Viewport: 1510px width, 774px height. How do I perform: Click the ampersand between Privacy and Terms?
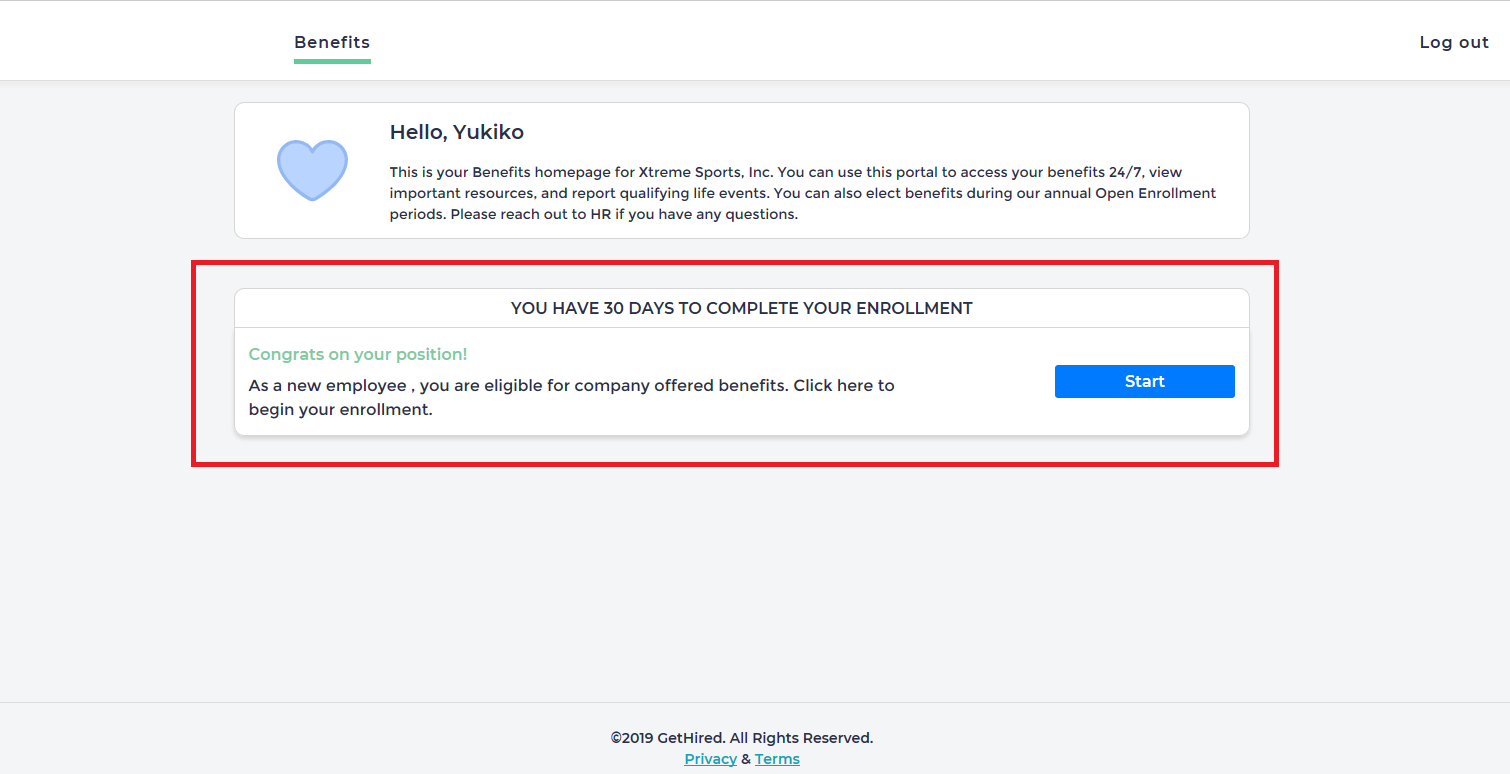(746, 759)
